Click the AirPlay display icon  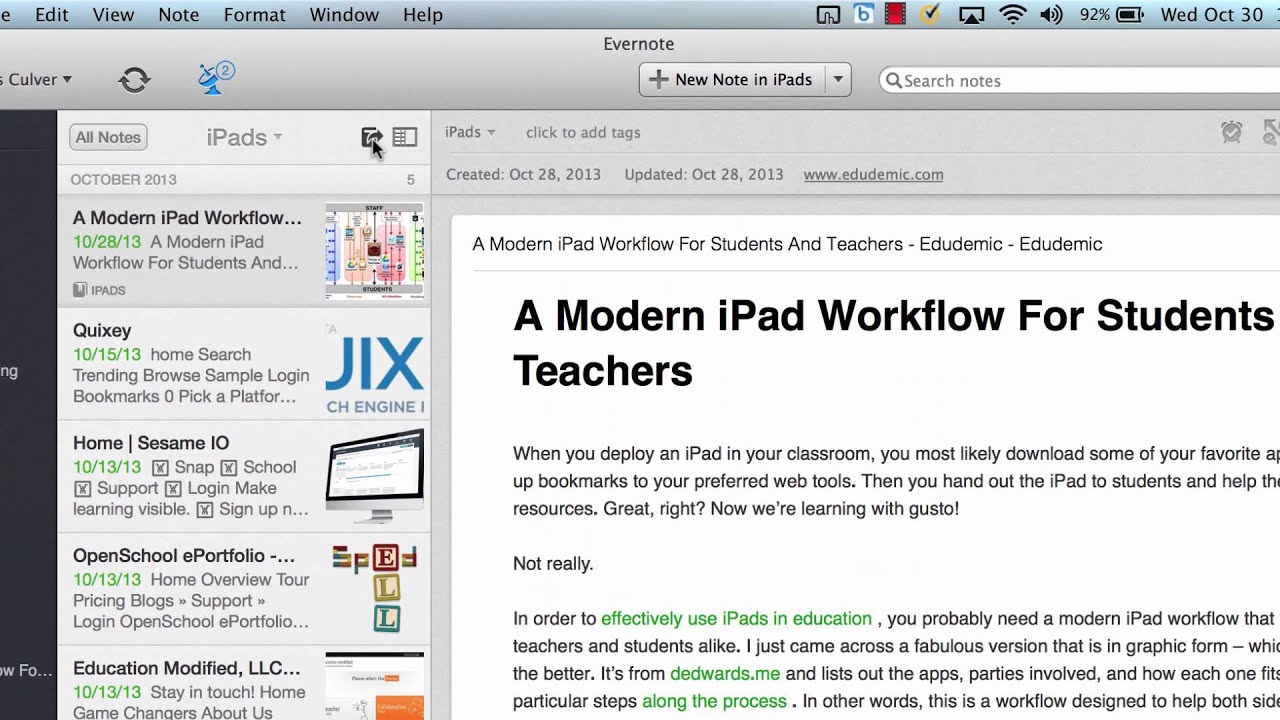(x=971, y=15)
